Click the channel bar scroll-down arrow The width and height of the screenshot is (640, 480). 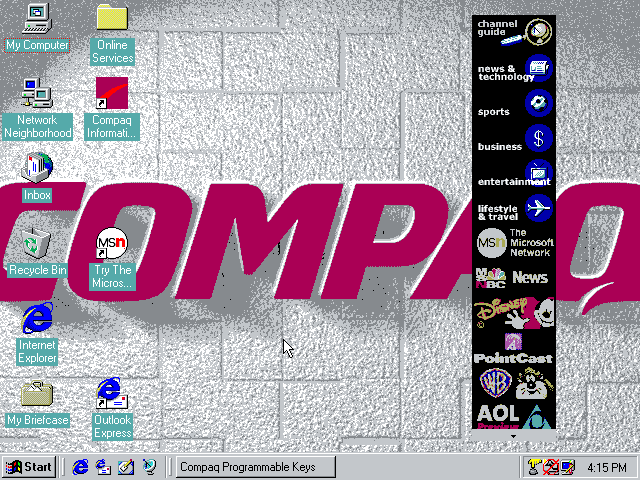click(x=513, y=436)
